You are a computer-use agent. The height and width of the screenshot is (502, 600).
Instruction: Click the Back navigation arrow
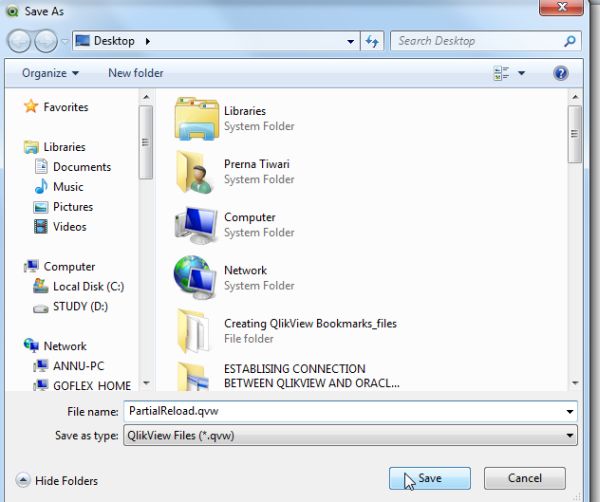(x=19, y=41)
